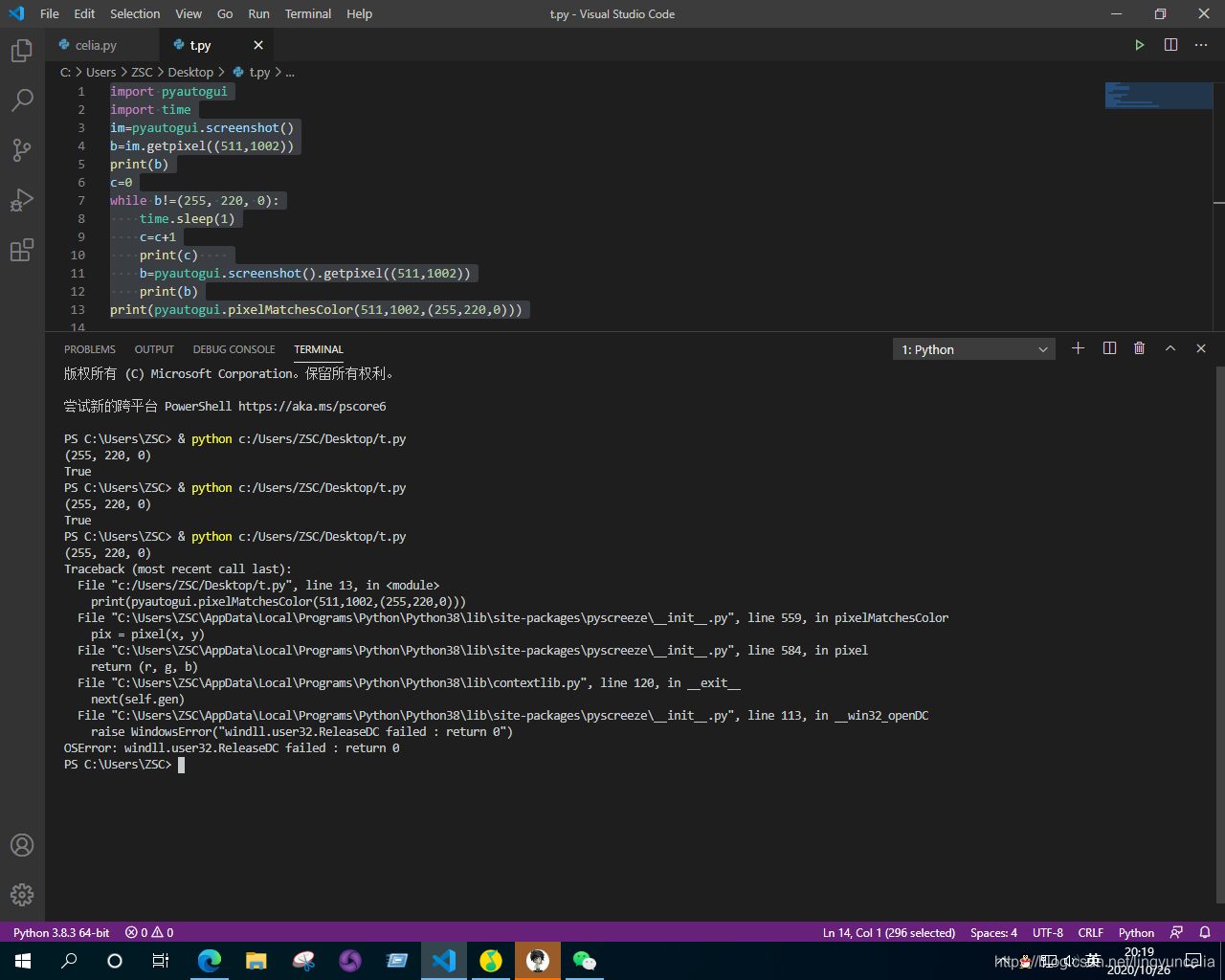Launch Microsoft Edge from taskbar
Screen dimensions: 1225x980
pos(210,961)
